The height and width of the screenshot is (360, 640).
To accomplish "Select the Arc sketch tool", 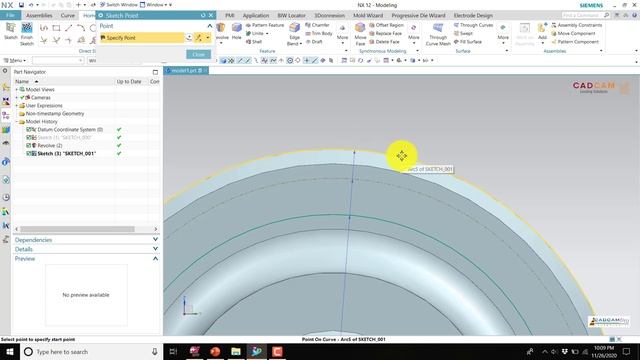I will [81, 28].
